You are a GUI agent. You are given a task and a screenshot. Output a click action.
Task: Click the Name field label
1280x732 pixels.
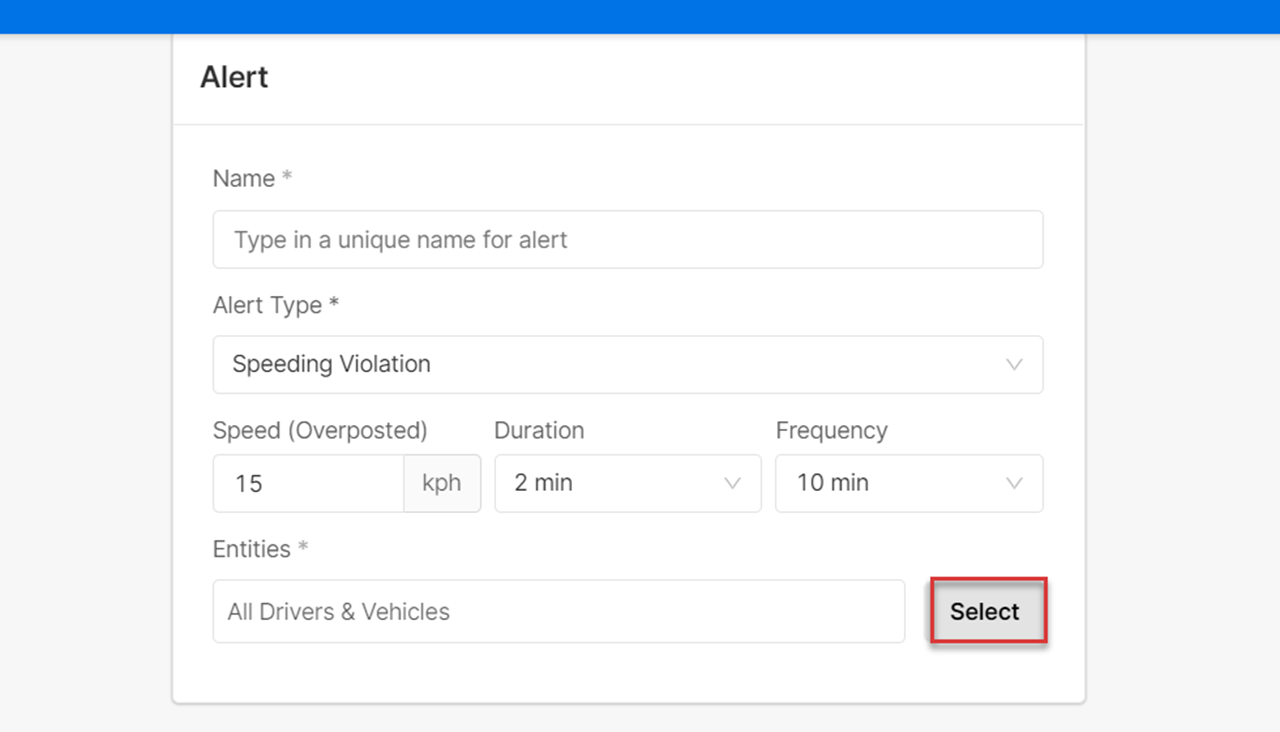click(x=244, y=179)
